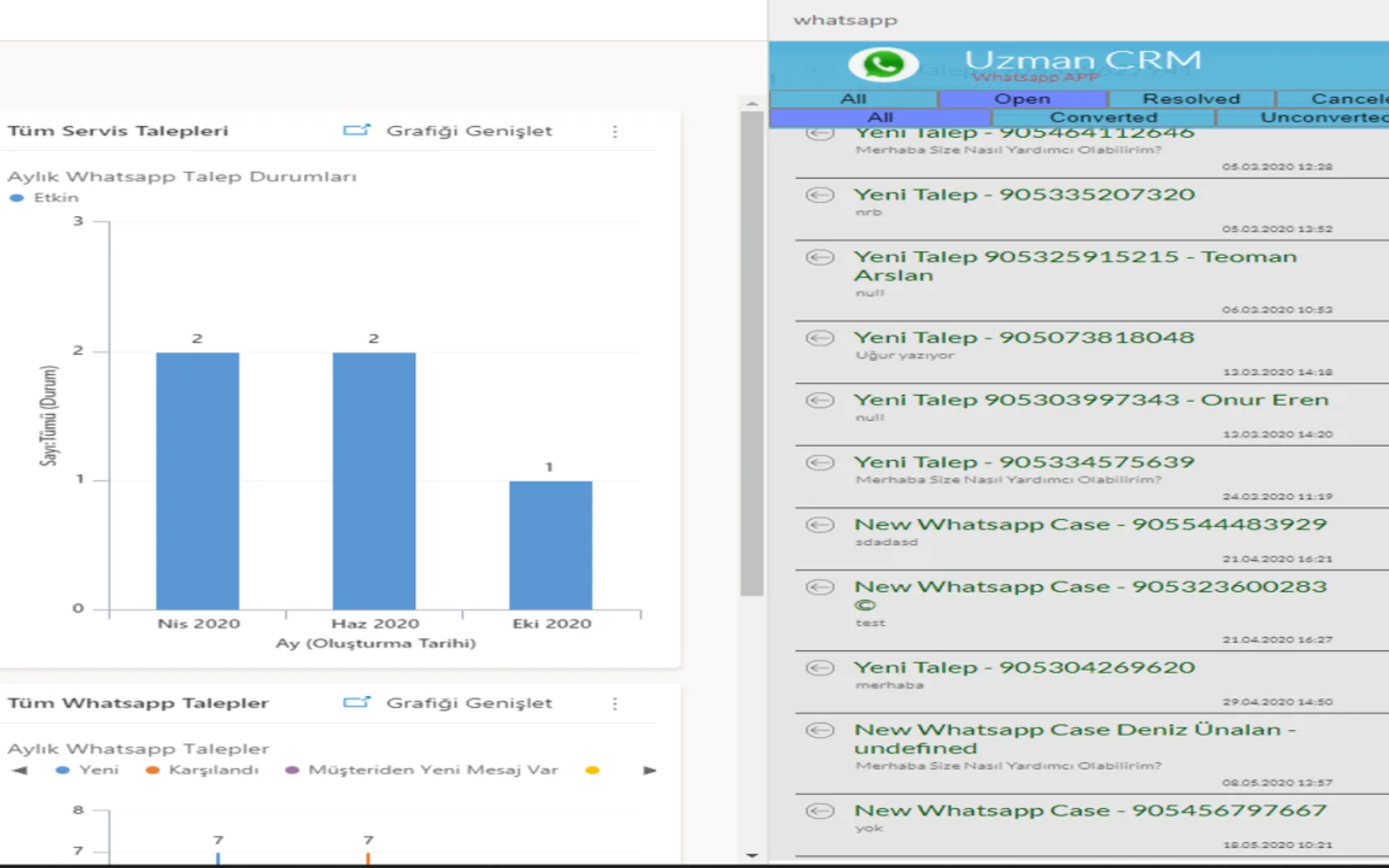The image size is (1389, 868).
Task: Click the arrow icon beside the Deniz Ünalan case
Action: (820, 731)
